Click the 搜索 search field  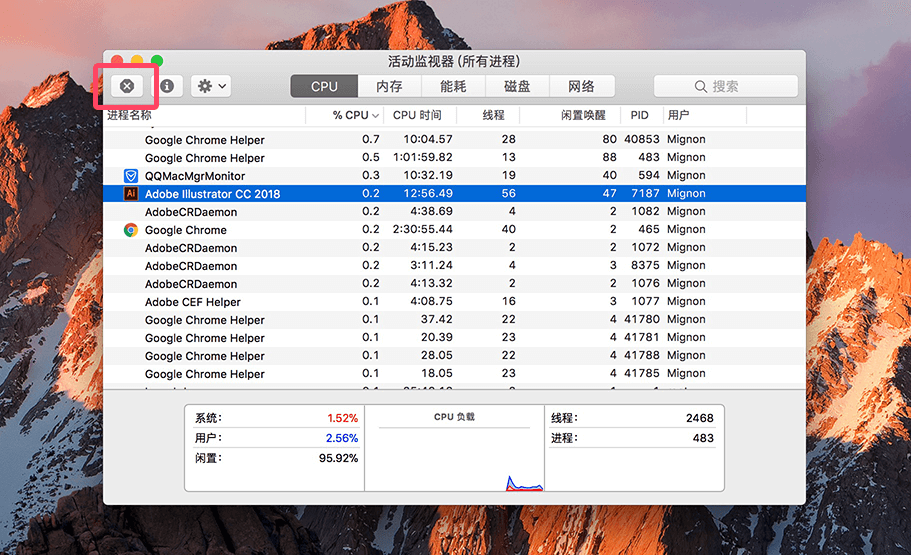pos(726,86)
